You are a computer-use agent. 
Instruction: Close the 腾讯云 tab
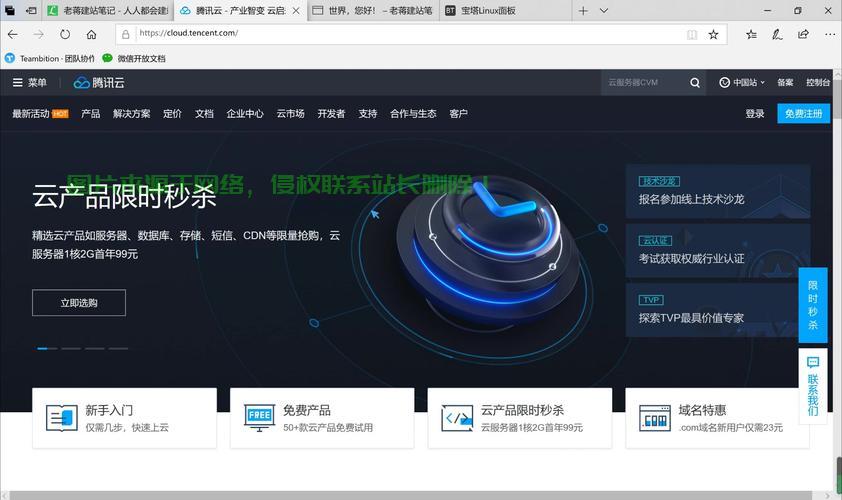pos(296,10)
